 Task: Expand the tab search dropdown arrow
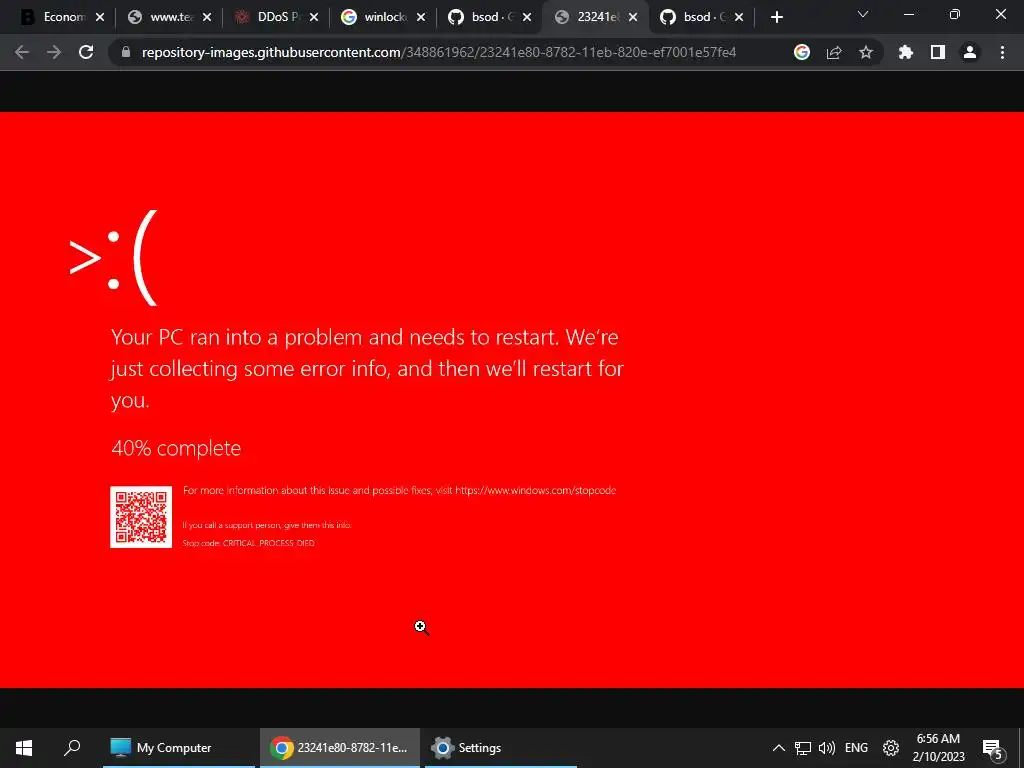coord(863,14)
